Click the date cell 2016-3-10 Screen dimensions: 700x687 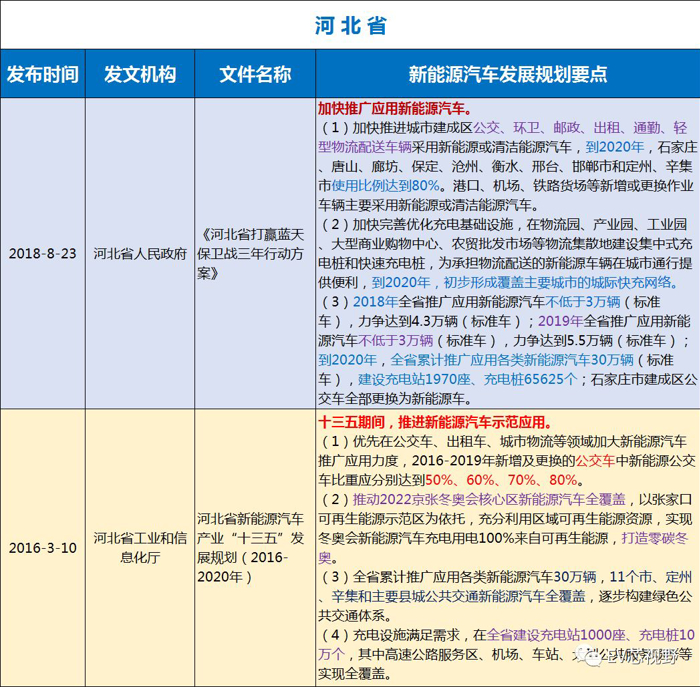[41, 548]
